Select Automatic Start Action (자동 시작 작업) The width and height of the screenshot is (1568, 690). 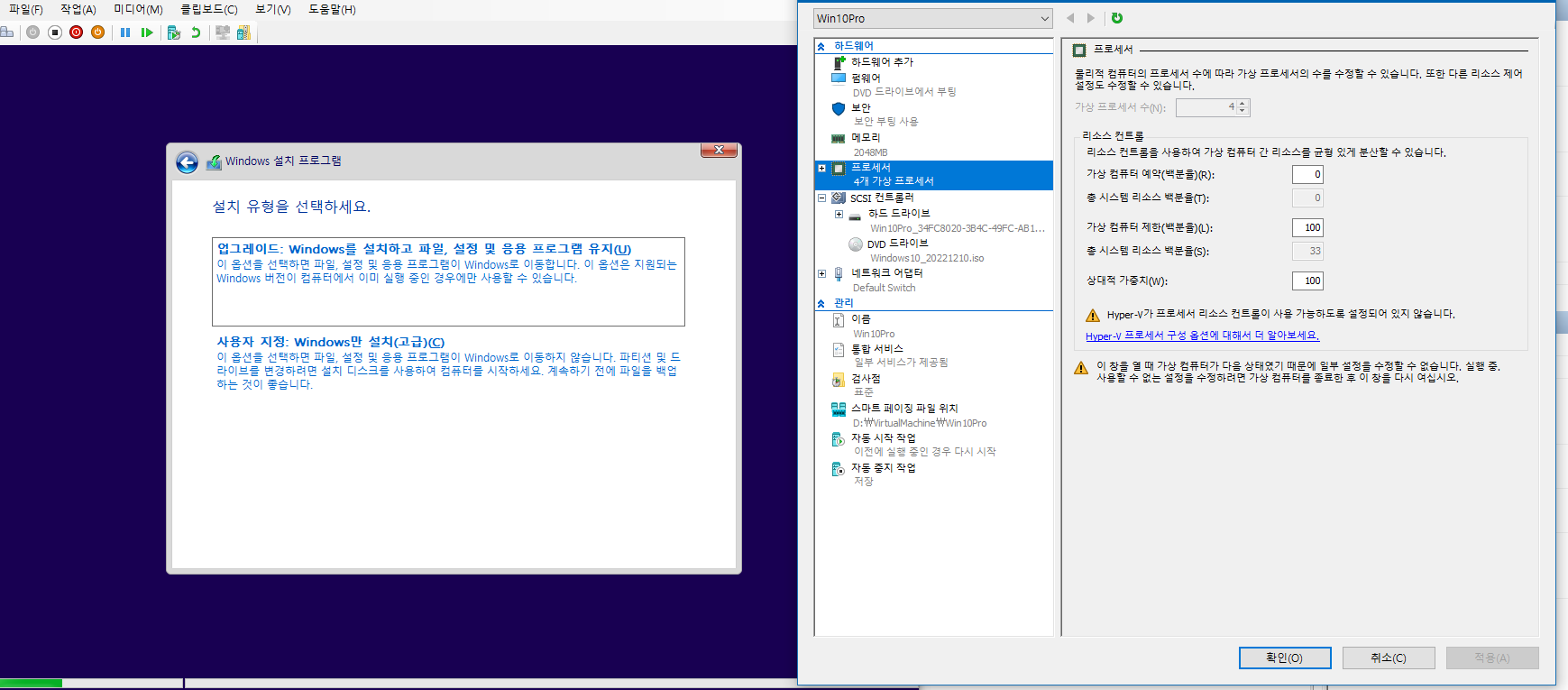point(883,438)
